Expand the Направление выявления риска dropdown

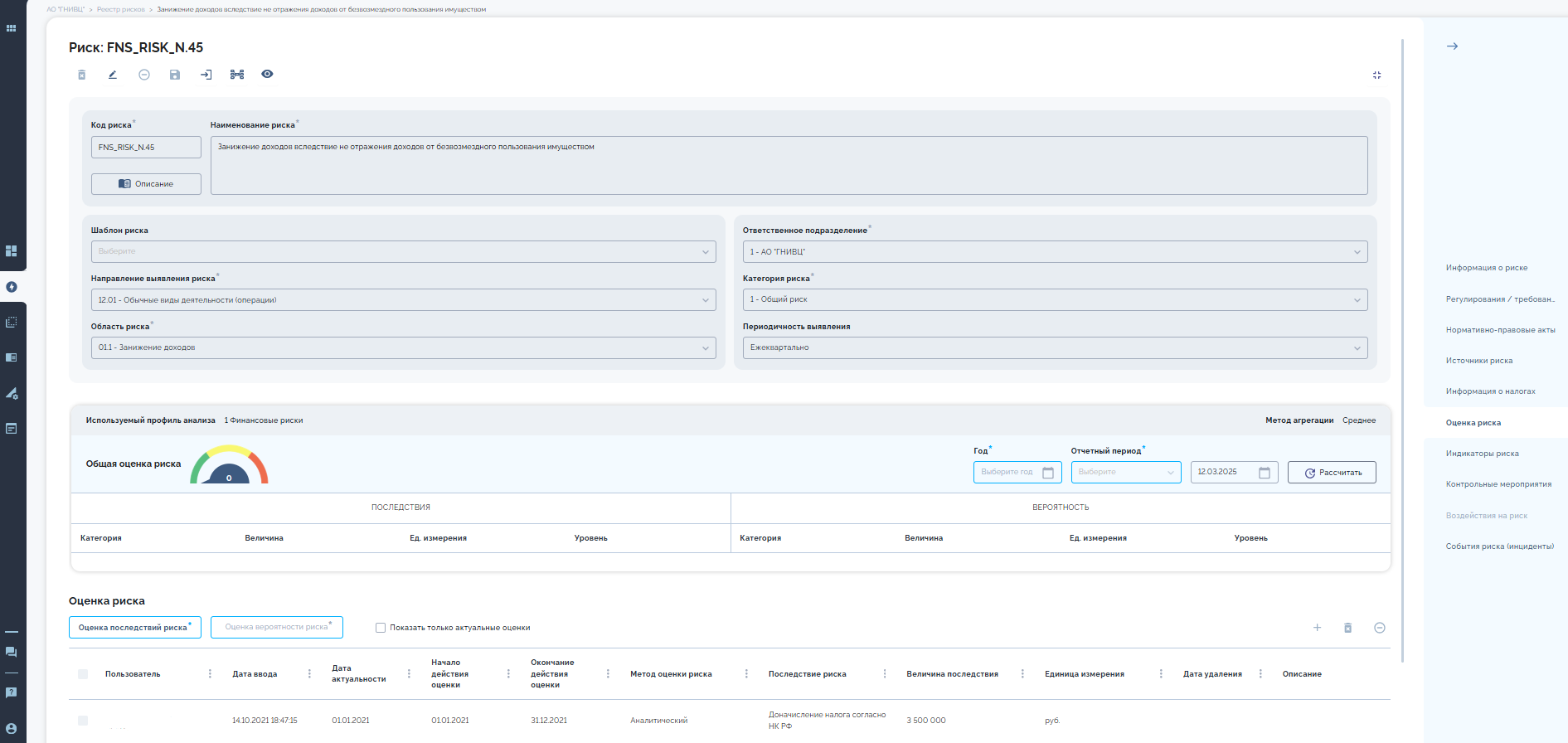click(403, 300)
